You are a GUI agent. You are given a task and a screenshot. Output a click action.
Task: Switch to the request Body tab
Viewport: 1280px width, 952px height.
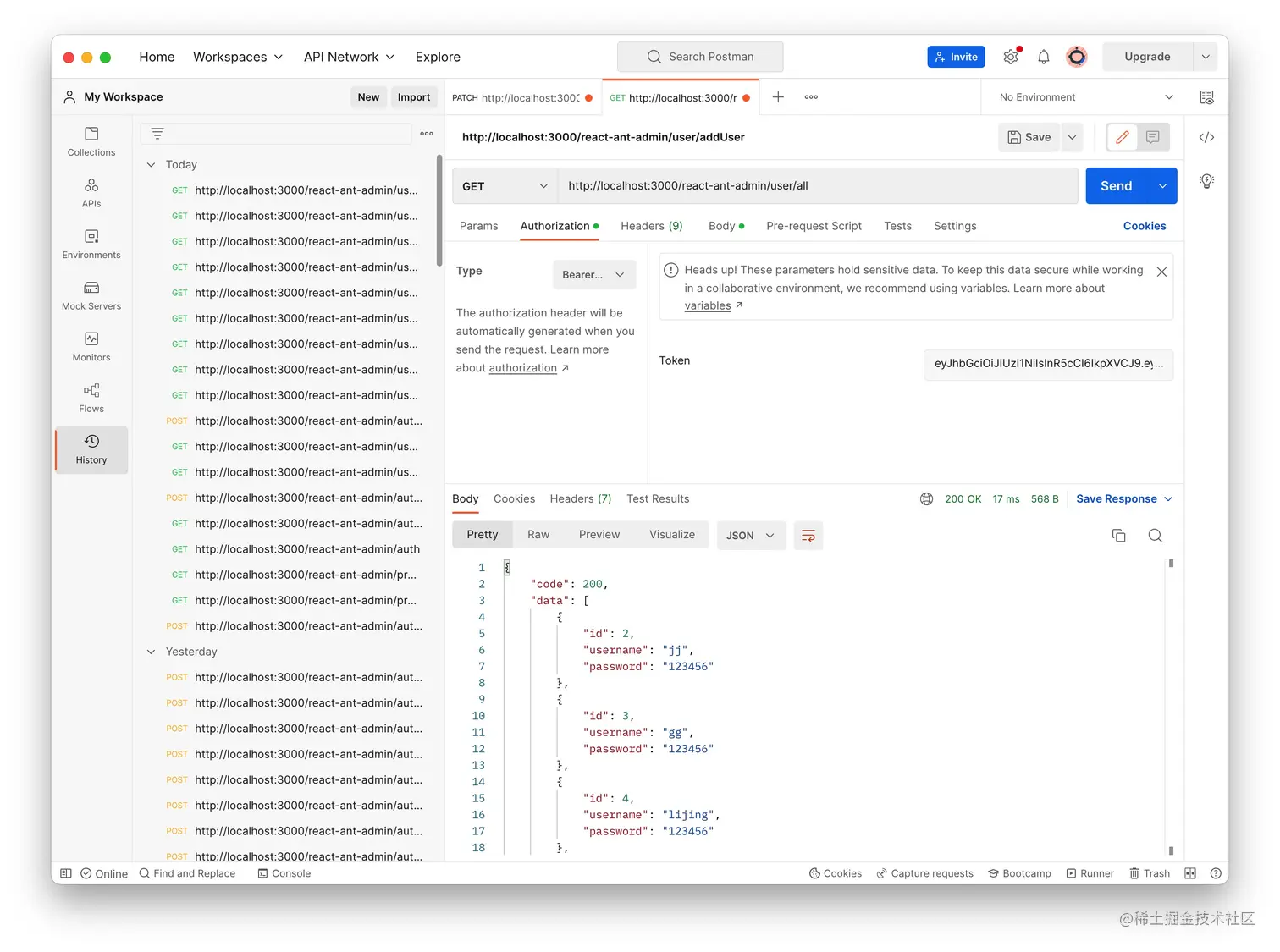(x=726, y=226)
